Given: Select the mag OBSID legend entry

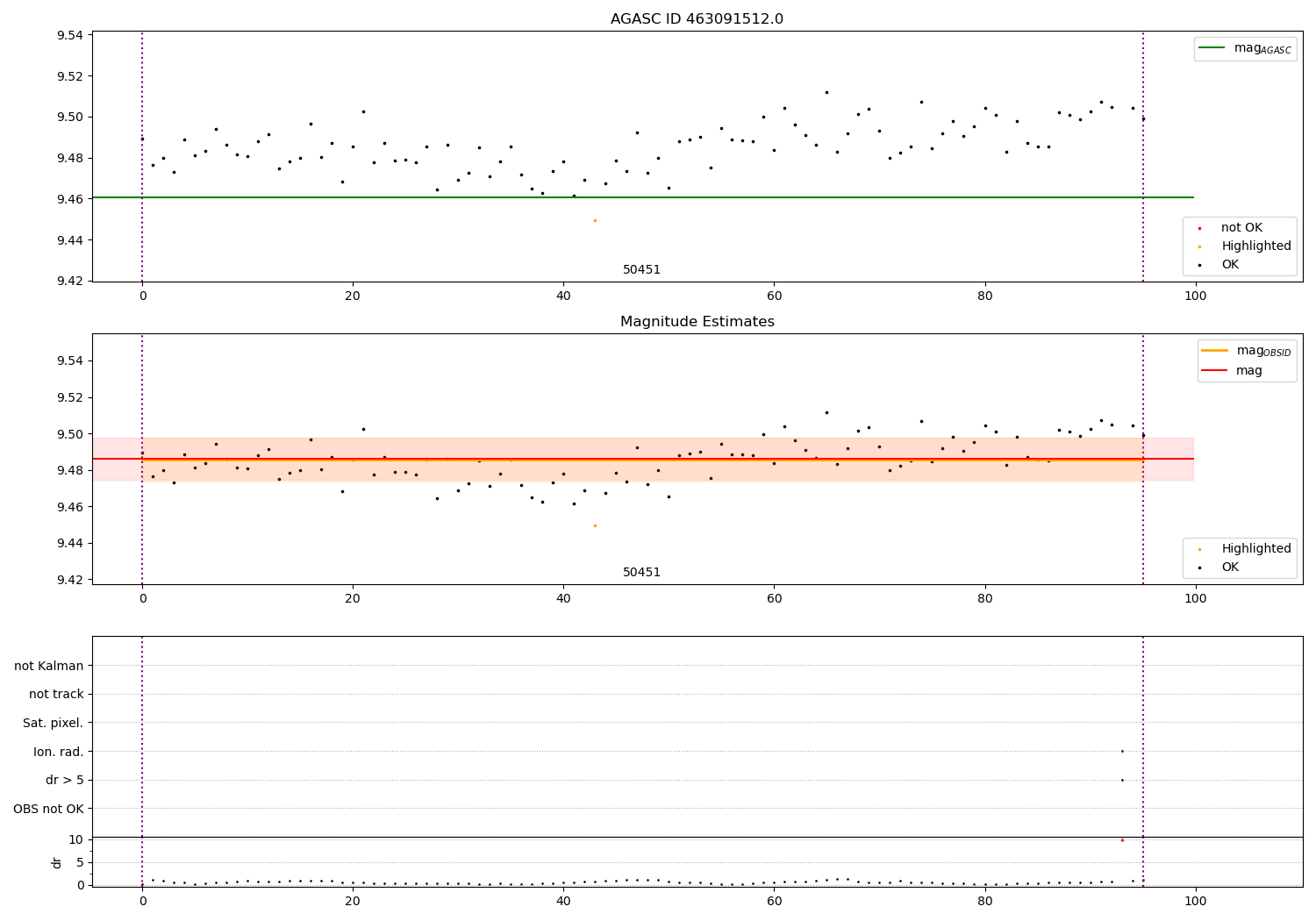Looking at the screenshot, I should 1246,351.
